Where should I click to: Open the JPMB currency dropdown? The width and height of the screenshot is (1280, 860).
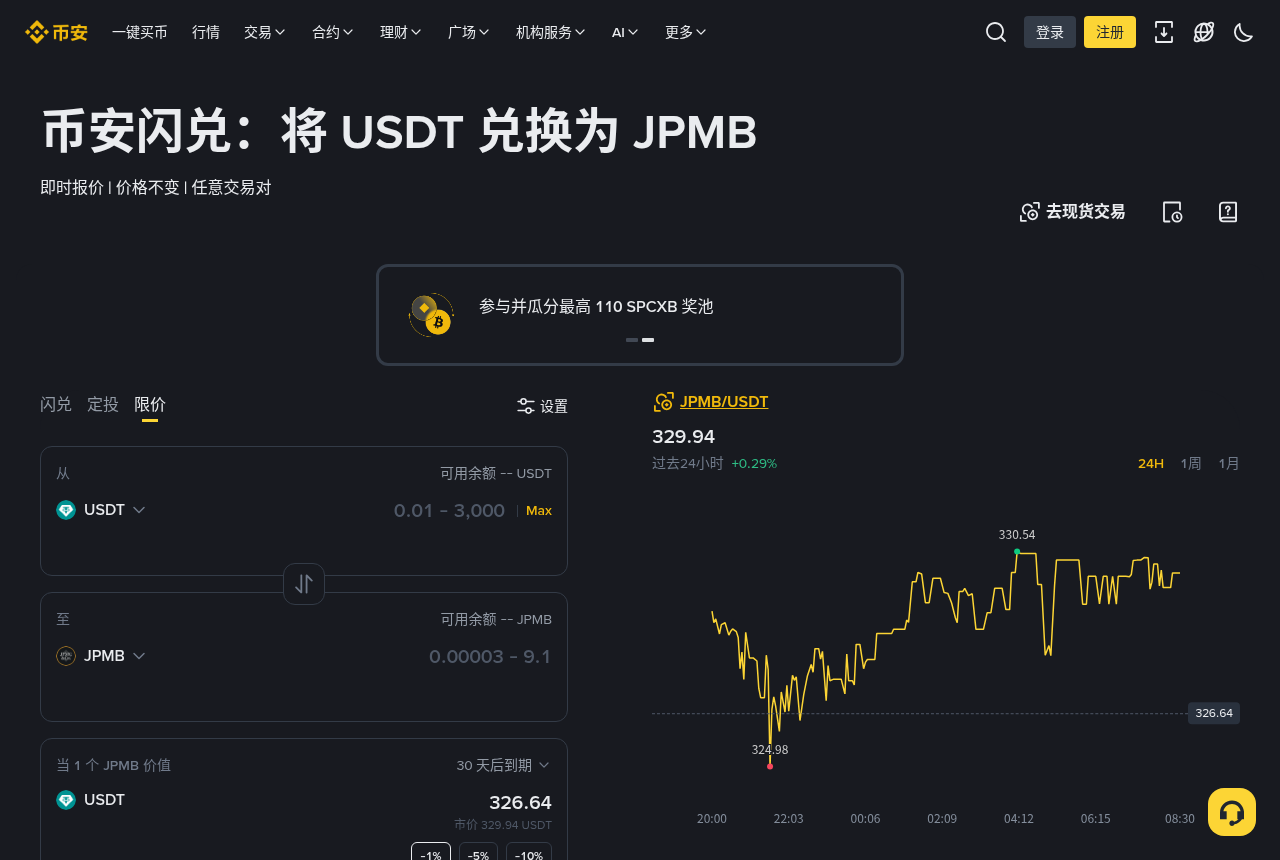coord(101,656)
